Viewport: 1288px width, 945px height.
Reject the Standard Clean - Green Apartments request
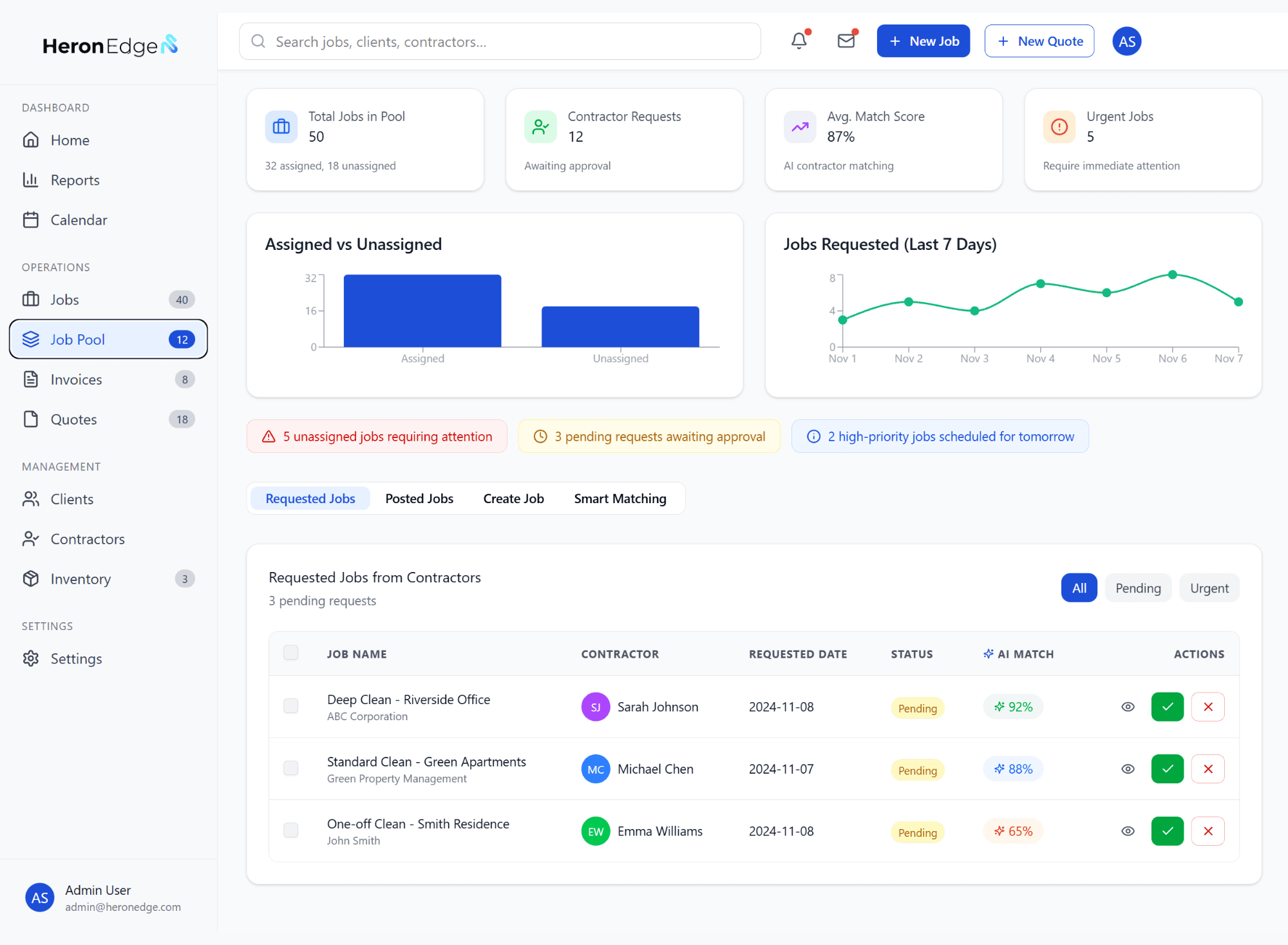coord(1208,768)
